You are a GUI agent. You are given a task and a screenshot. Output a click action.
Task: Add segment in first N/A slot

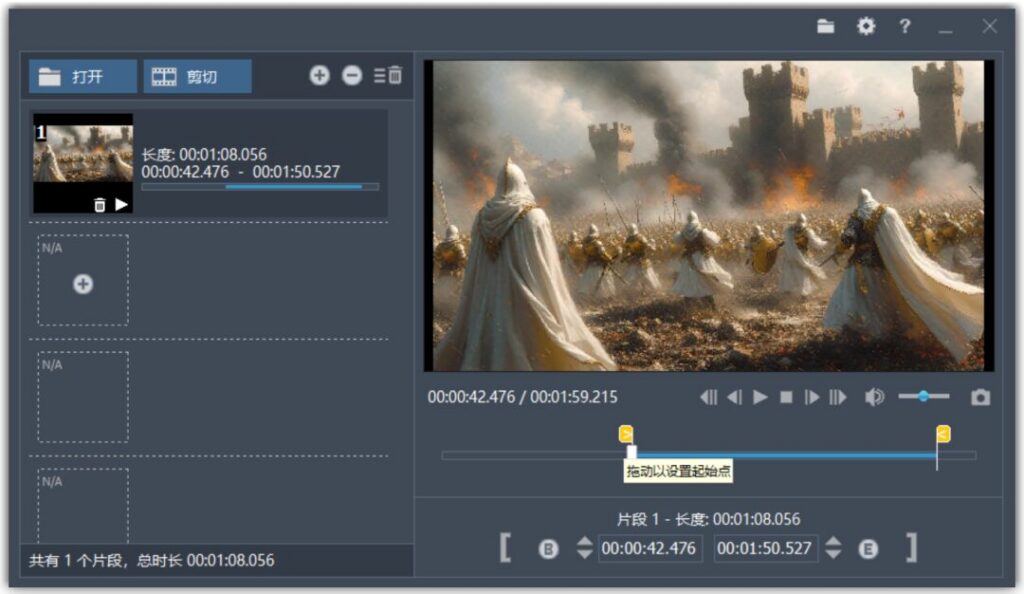[83, 284]
